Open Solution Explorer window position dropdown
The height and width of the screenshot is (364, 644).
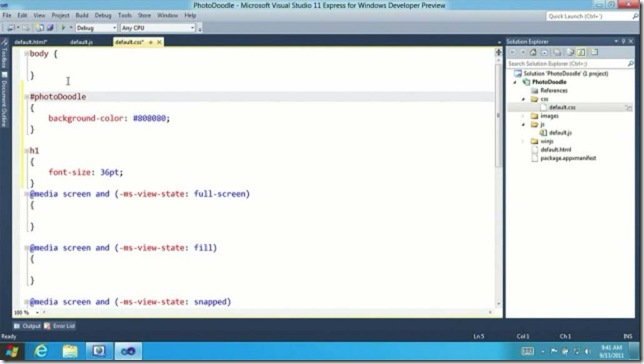pos(616,41)
